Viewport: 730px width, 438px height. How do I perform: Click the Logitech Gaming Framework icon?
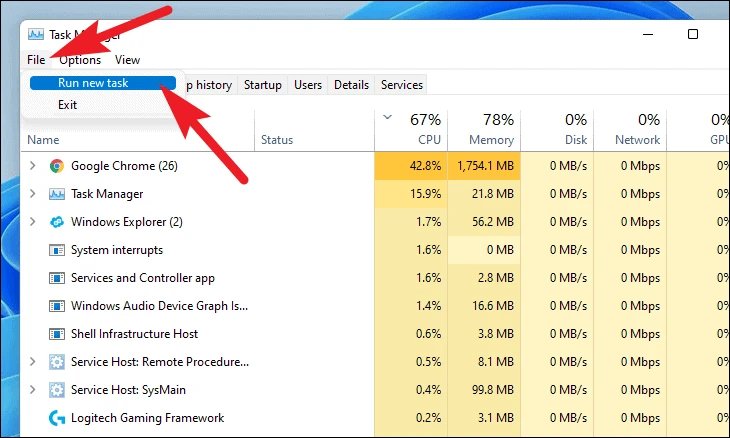pyautogui.click(x=57, y=418)
